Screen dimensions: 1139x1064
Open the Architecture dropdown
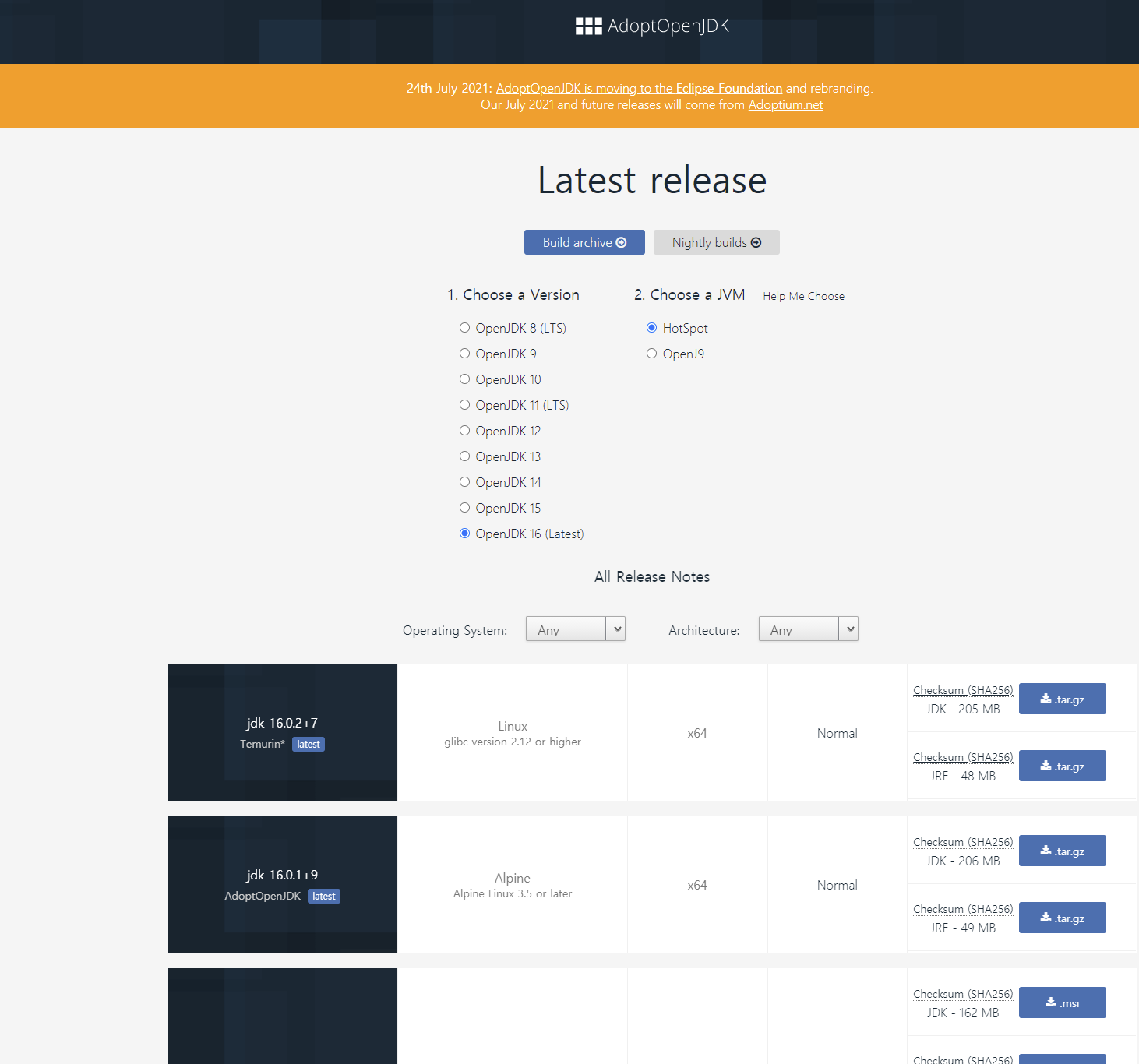809,629
